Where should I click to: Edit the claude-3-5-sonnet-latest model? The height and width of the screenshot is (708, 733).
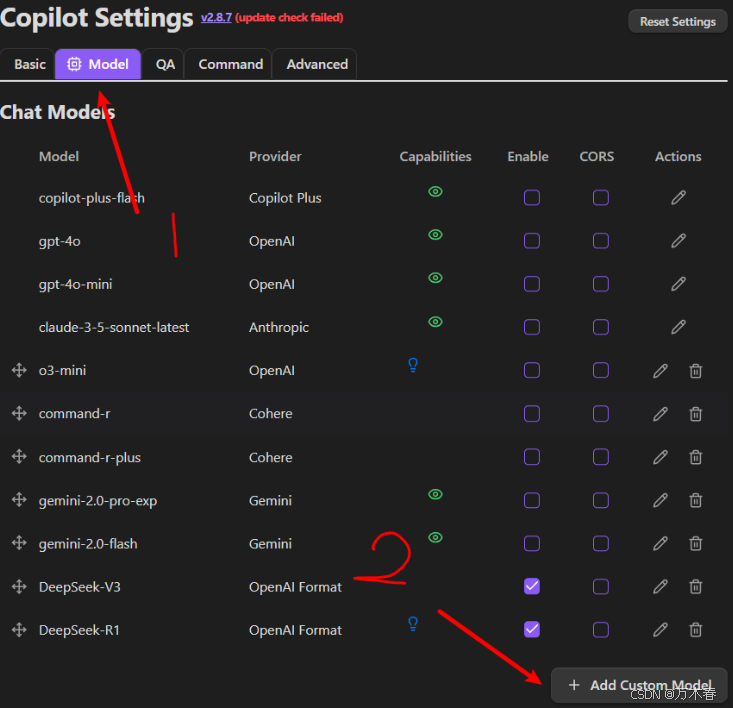coord(678,327)
